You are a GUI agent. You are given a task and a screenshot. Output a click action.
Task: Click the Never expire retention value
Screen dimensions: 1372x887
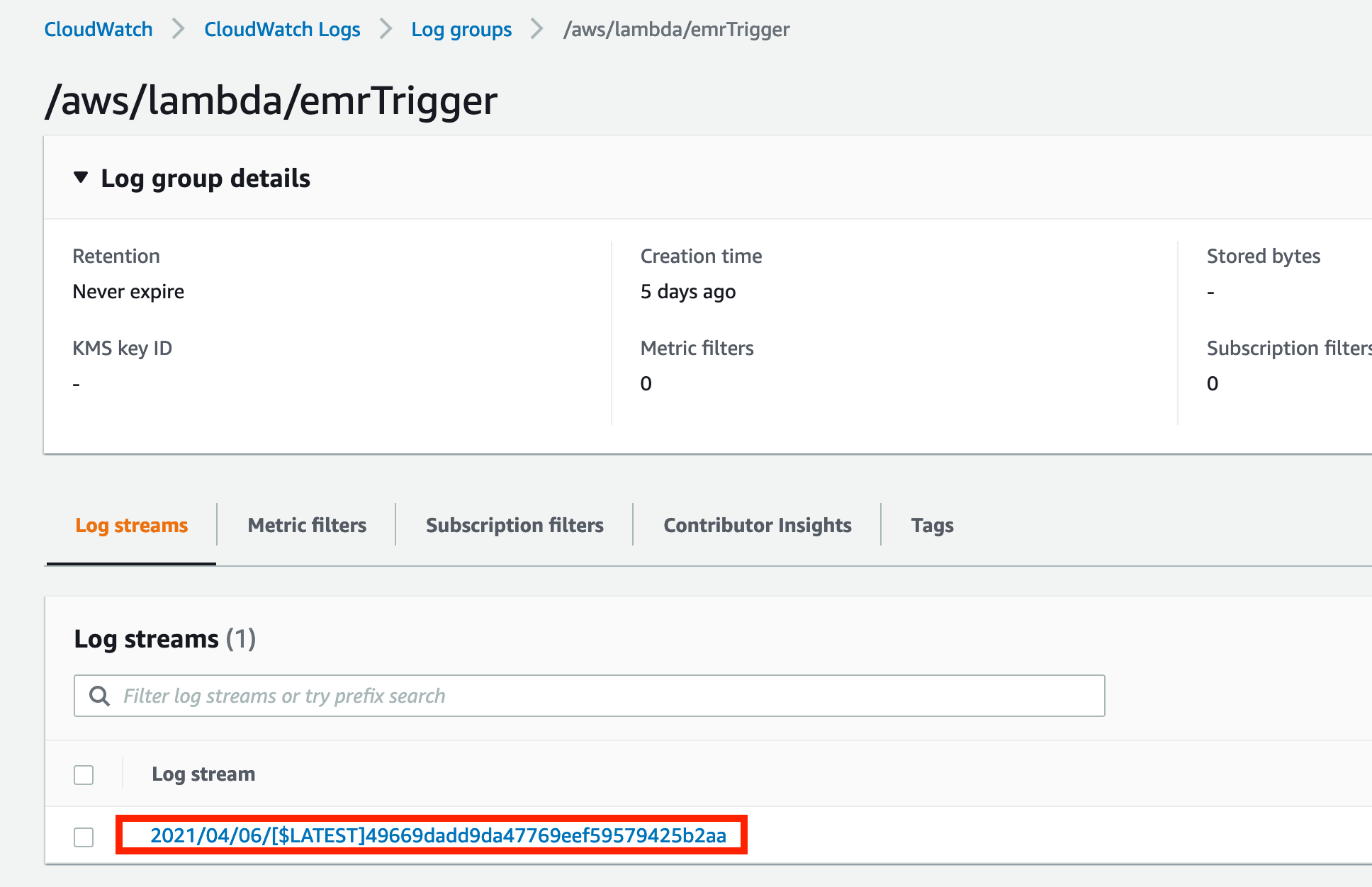coord(128,291)
